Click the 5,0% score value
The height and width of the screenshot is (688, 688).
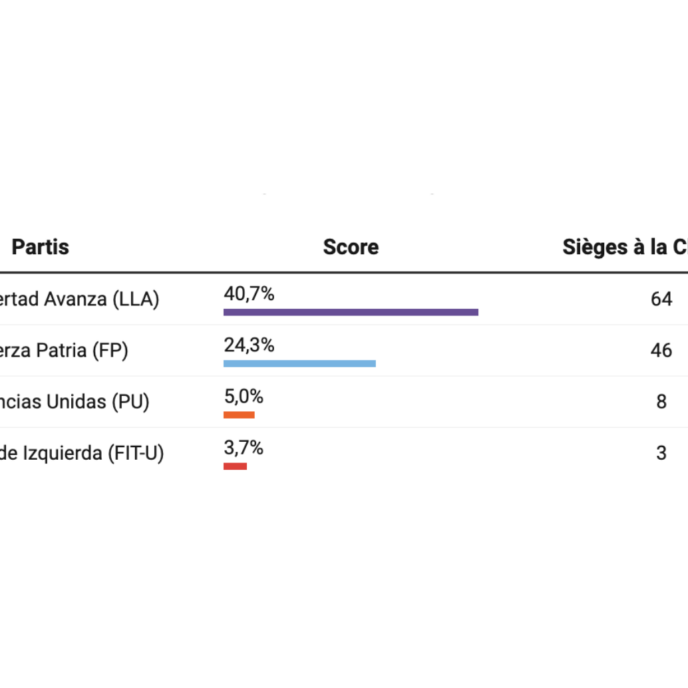[x=243, y=397]
